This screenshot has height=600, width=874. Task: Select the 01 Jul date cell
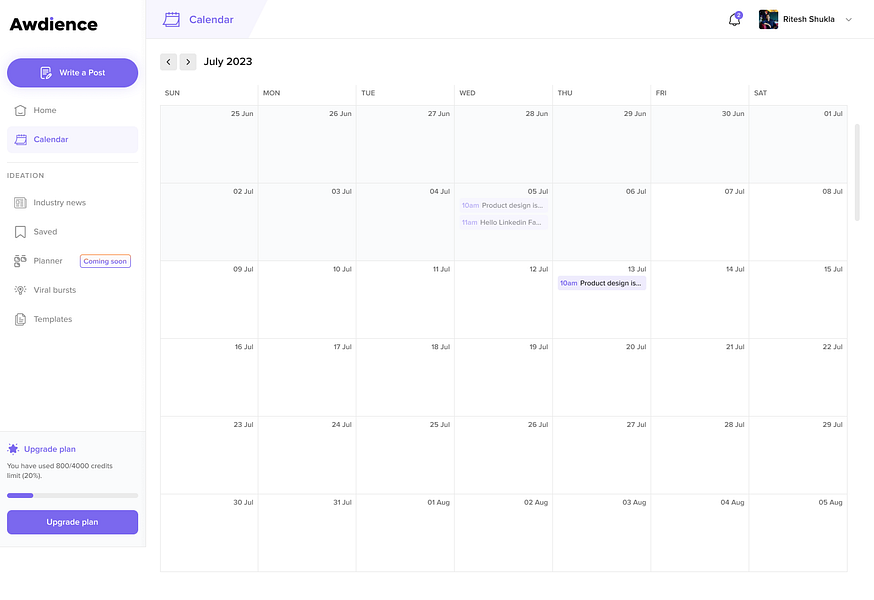point(798,144)
